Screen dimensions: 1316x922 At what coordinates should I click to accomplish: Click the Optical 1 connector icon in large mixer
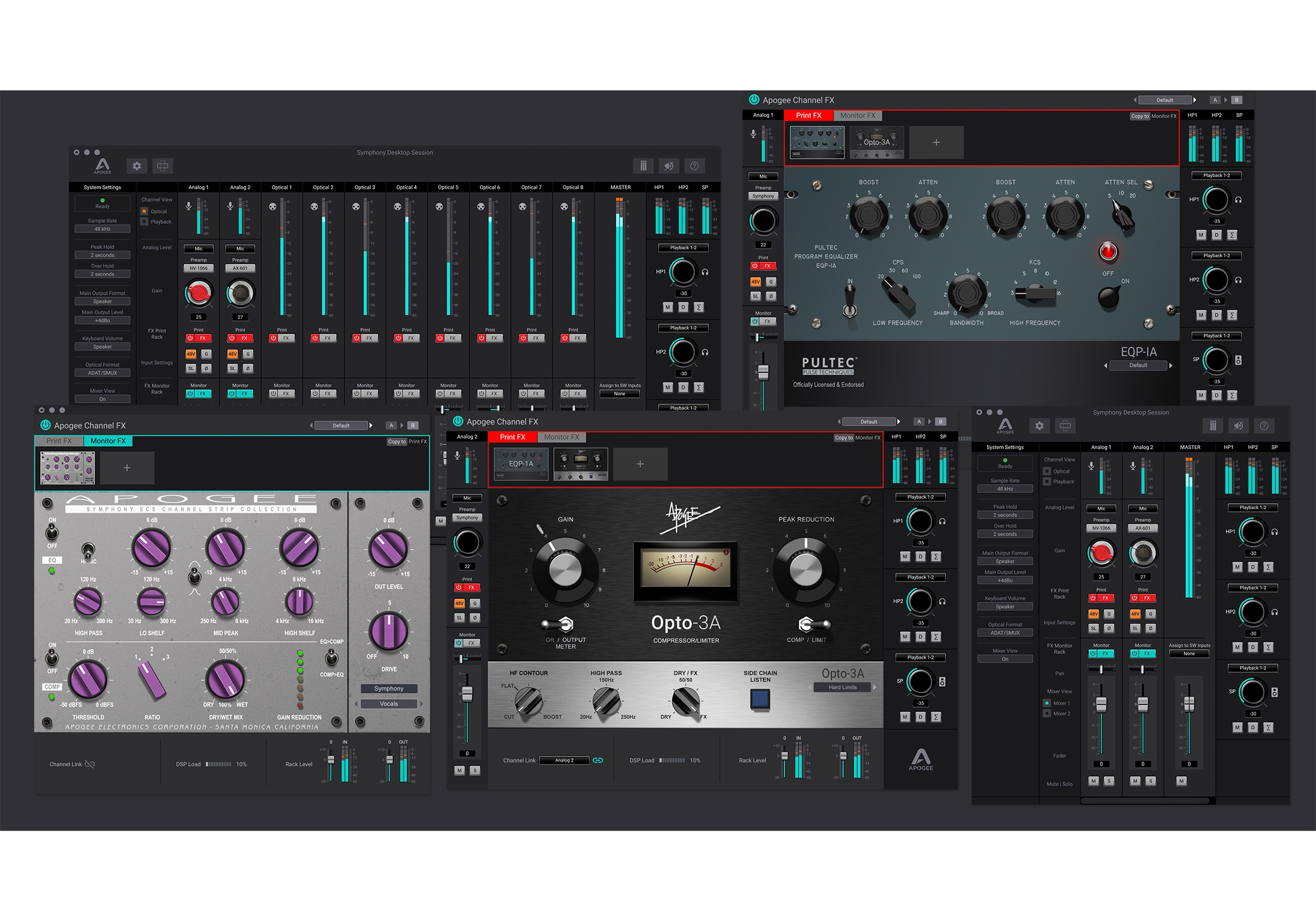pyautogui.click(x=273, y=206)
